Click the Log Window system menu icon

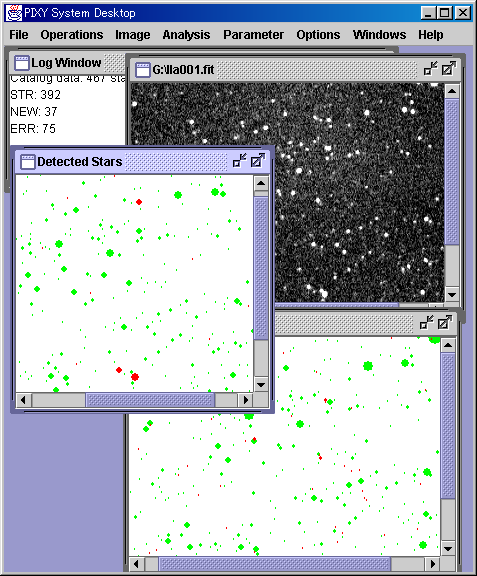22,63
